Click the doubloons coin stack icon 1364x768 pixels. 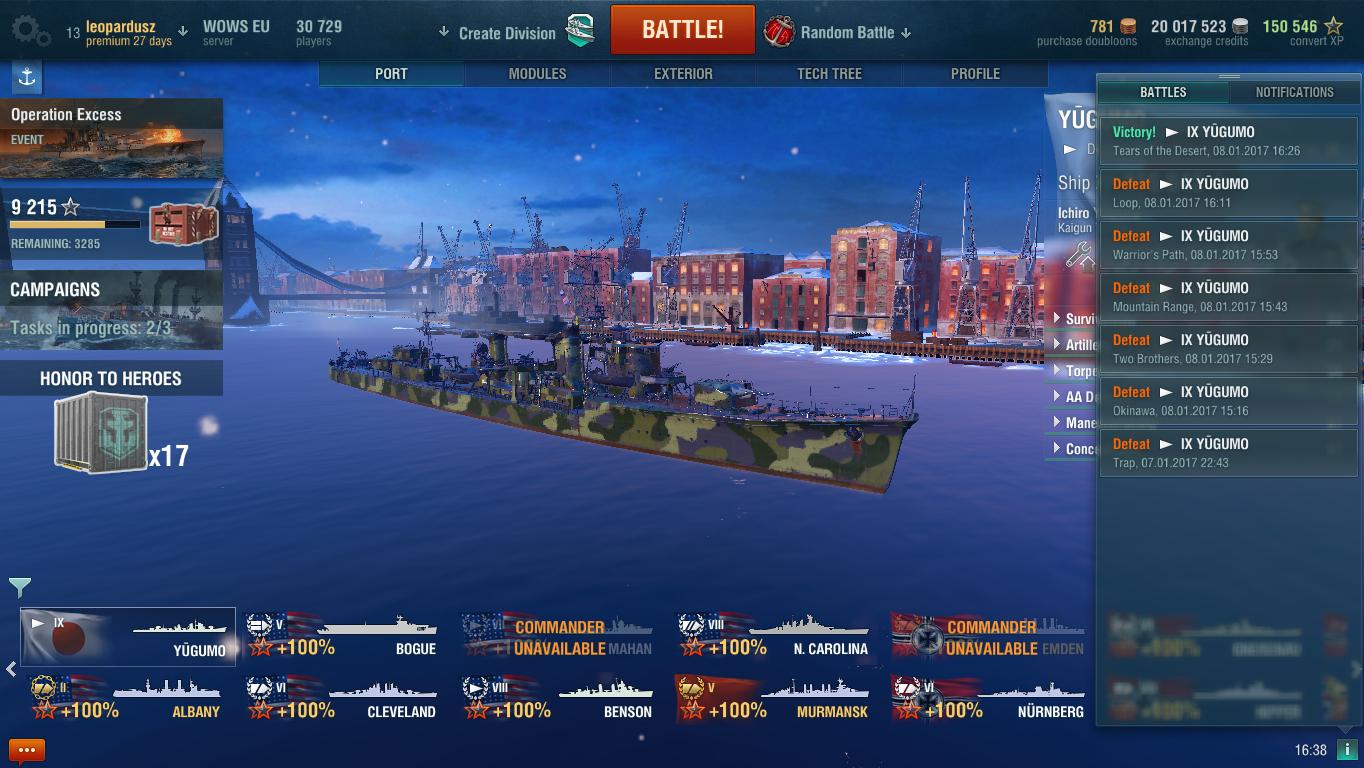pyautogui.click(x=1128, y=26)
